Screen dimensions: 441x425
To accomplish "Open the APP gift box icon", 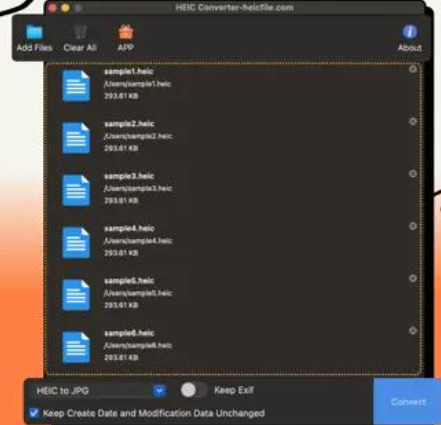I will (x=126, y=32).
